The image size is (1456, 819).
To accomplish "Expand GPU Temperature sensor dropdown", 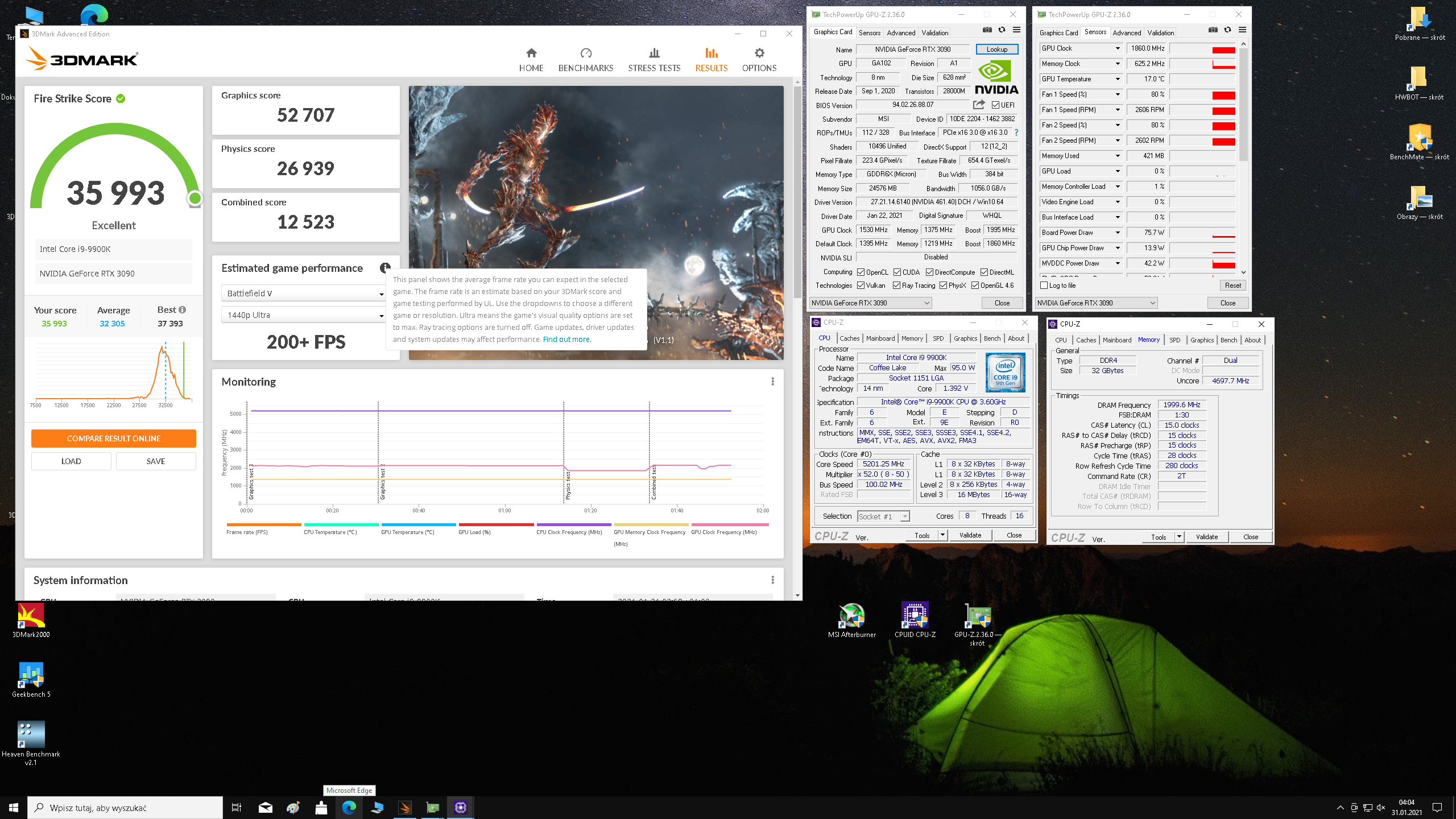I will pyautogui.click(x=1118, y=79).
